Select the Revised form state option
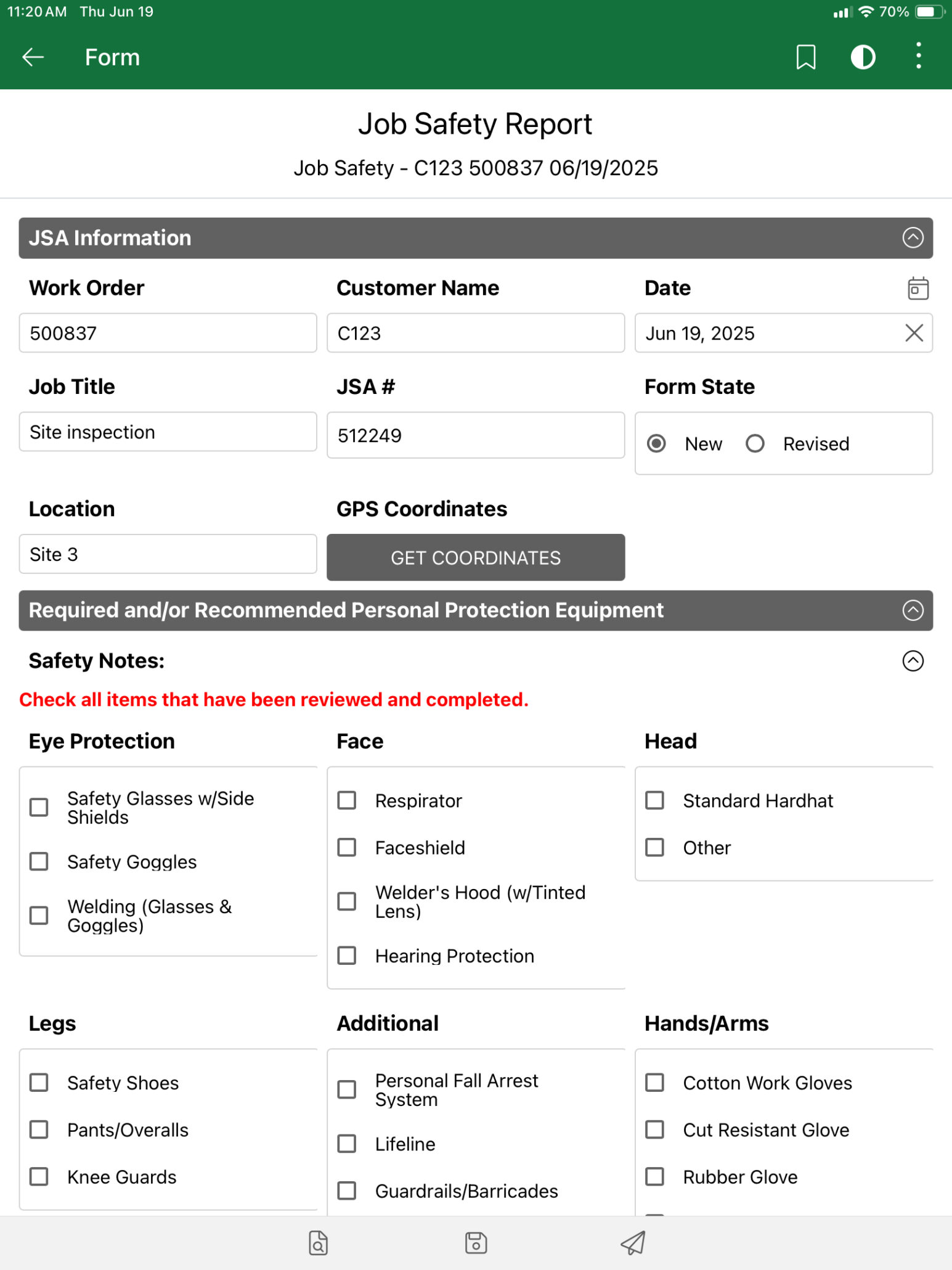The image size is (952, 1270). [755, 443]
